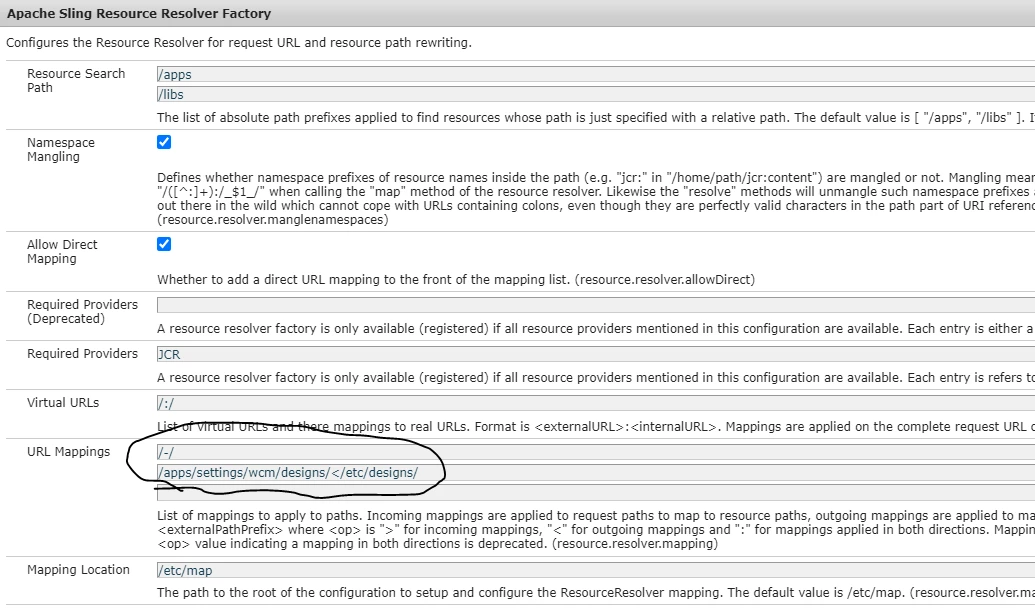Select the Apache Sling Resource Resolver Factory title
Viewport: 1035px width, 608px height.
coord(139,13)
